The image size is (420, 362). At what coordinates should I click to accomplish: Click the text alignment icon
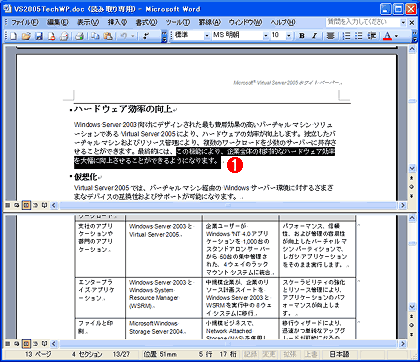[x=330, y=36]
